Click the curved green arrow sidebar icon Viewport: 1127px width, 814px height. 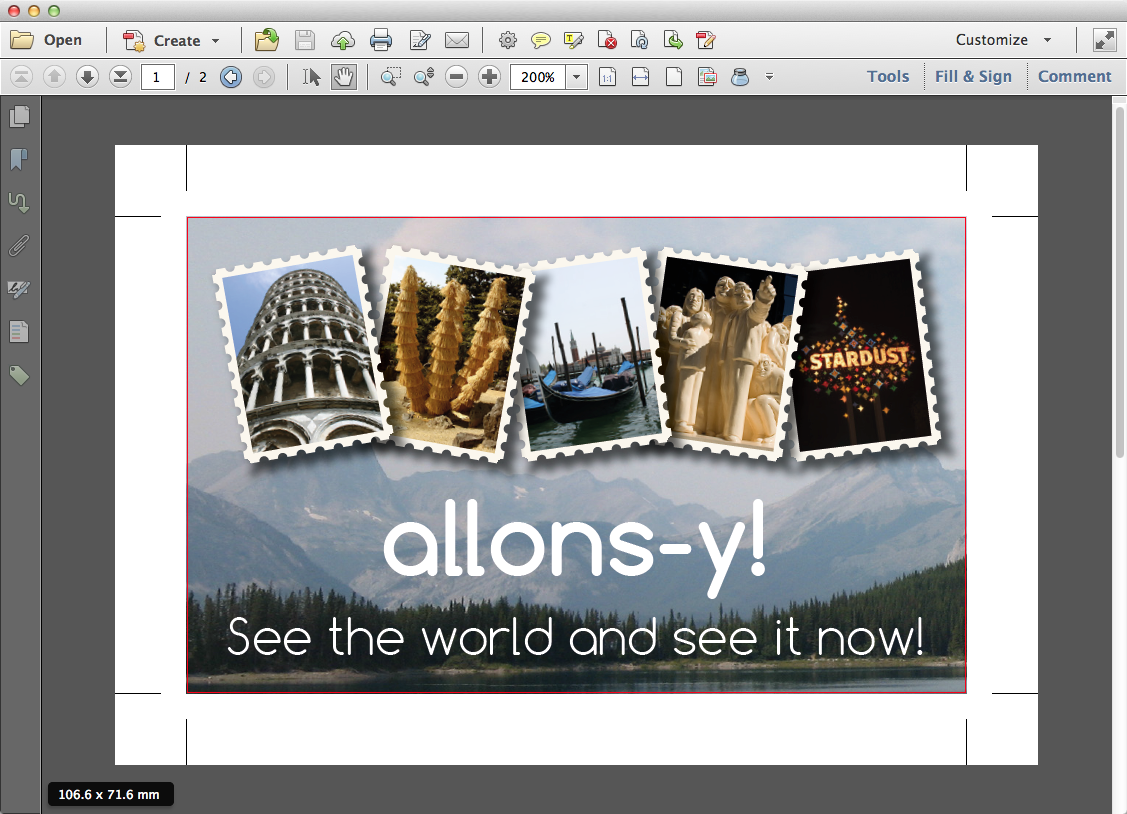(19, 203)
